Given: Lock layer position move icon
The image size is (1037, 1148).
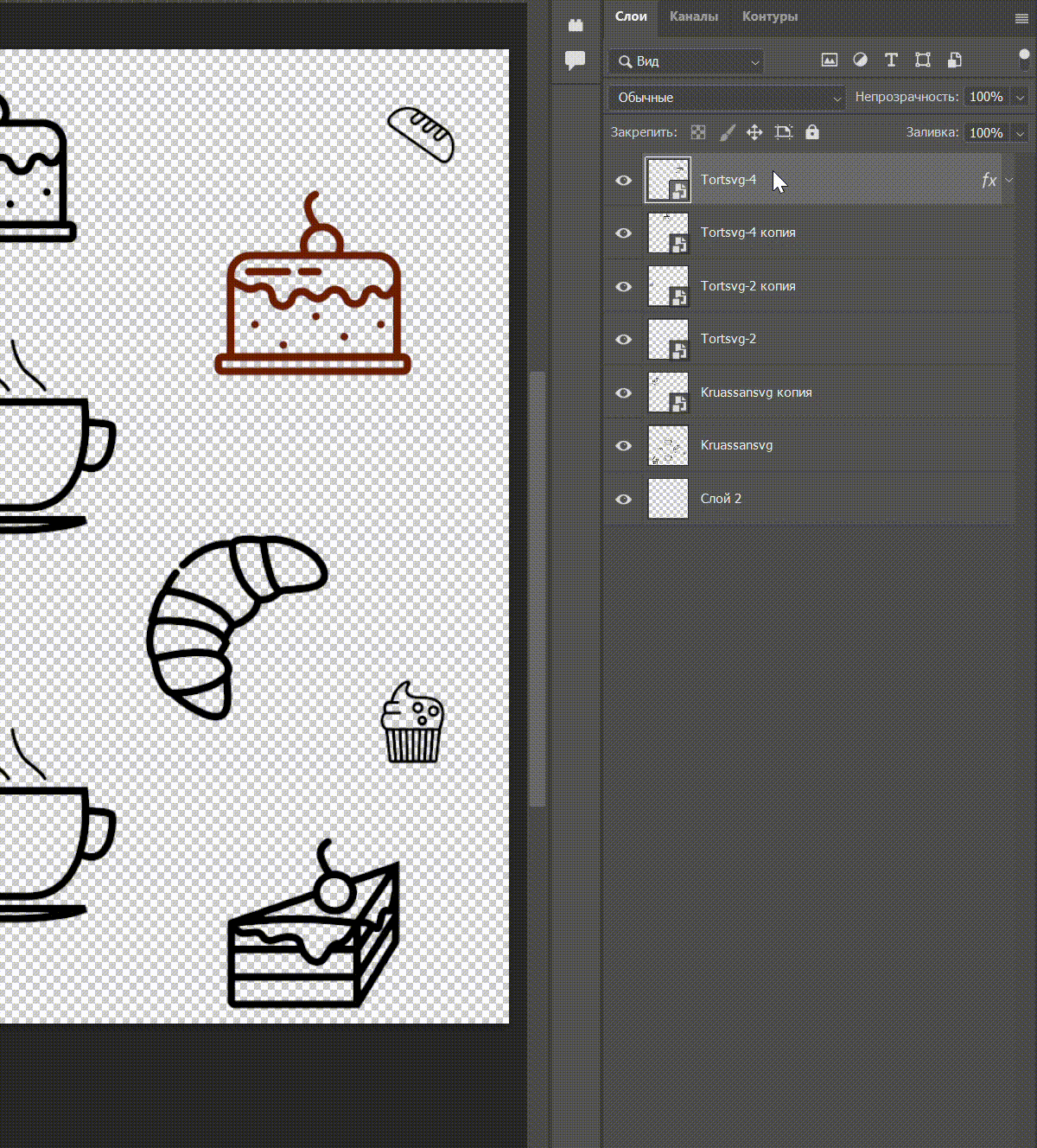Looking at the screenshot, I should coord(754,132).
